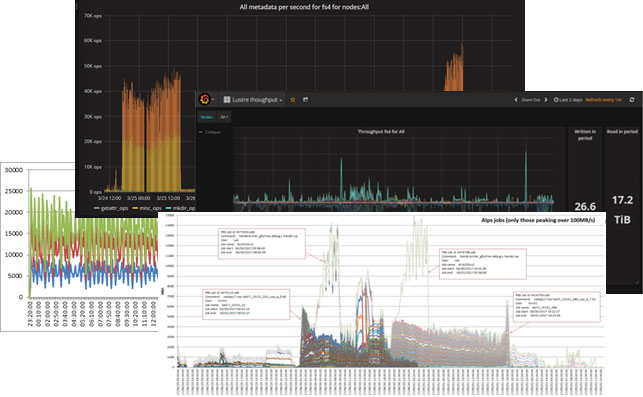Toggle the mkdir_ops legend series
The width and height of the screenshot is (643, 397).
click(180, 208)
